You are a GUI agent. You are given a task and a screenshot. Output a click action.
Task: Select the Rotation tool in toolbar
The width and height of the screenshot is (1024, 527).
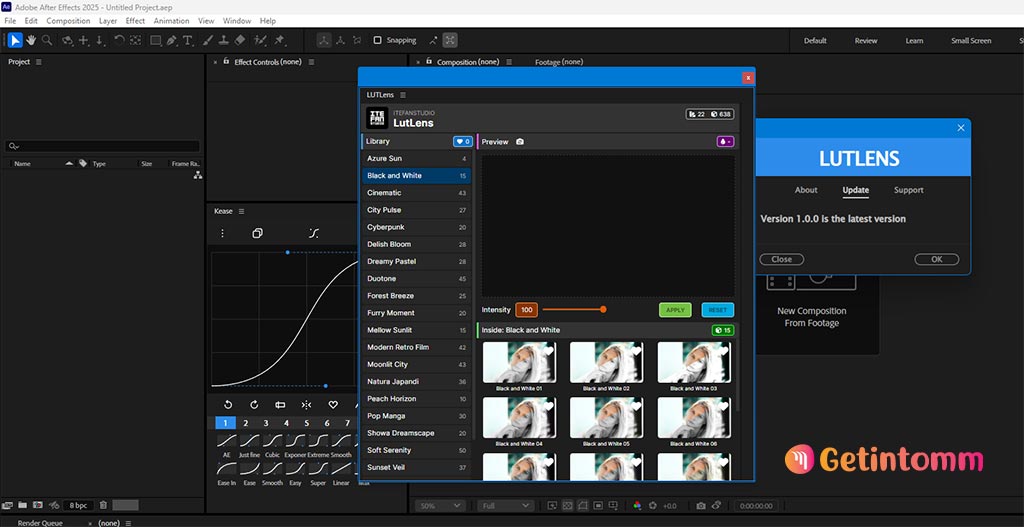119,40
